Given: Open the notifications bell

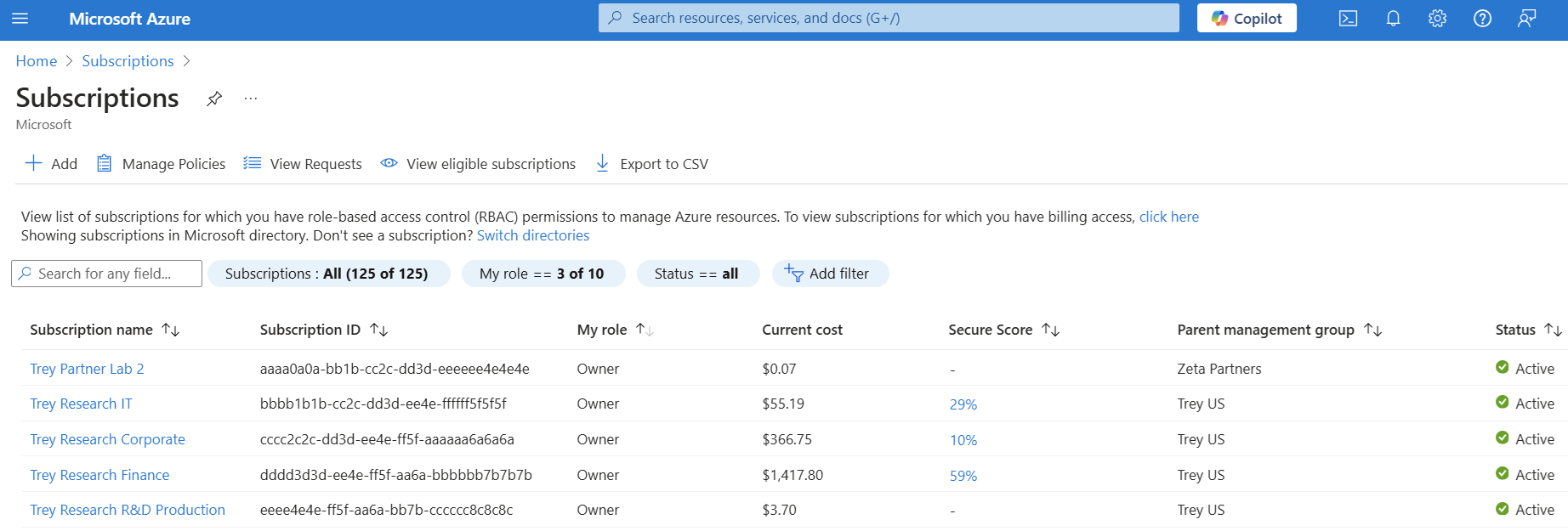Looking at the screenshot, I should (x=1393, y=19).
